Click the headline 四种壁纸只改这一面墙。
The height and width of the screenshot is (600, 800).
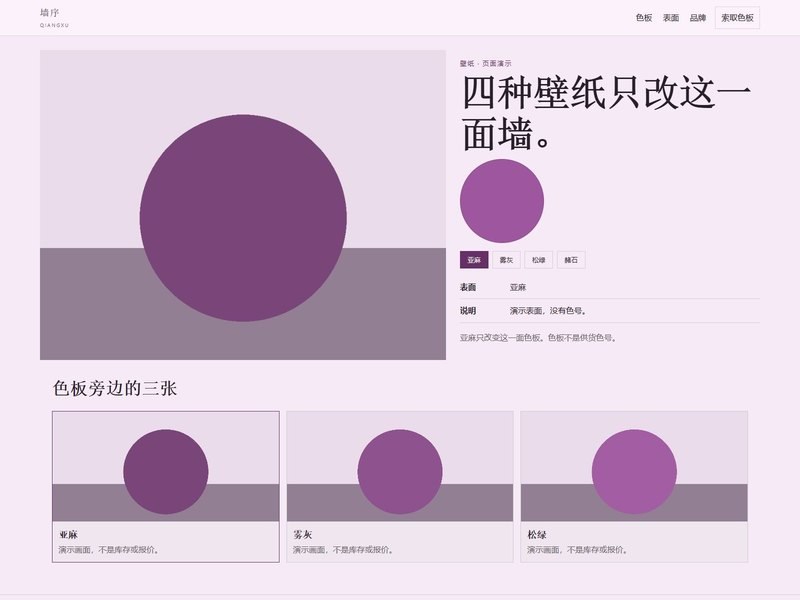click(x=607, y=113)
